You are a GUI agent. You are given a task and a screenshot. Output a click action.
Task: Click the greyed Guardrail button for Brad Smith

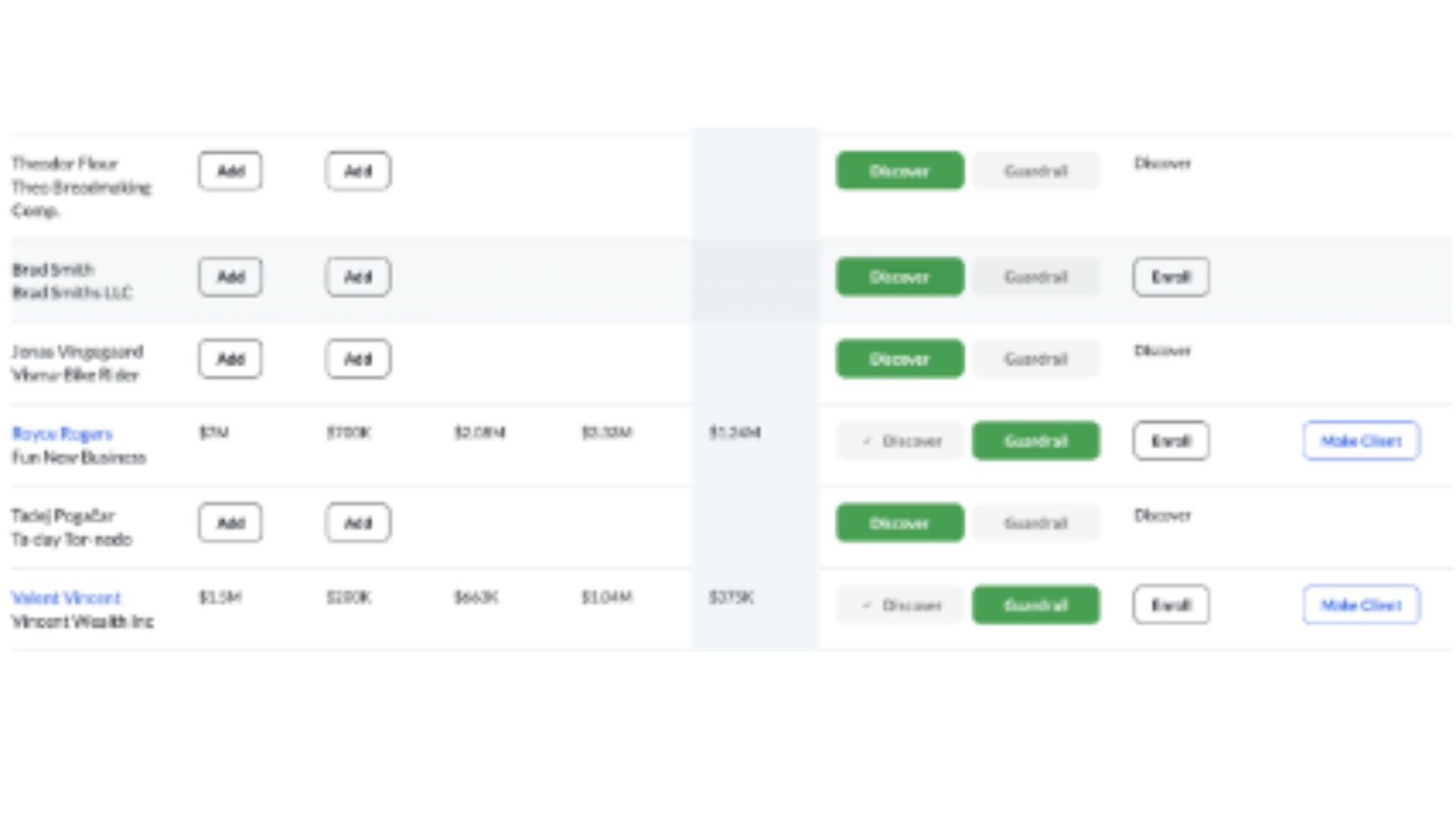click(x=1035, y=277)
